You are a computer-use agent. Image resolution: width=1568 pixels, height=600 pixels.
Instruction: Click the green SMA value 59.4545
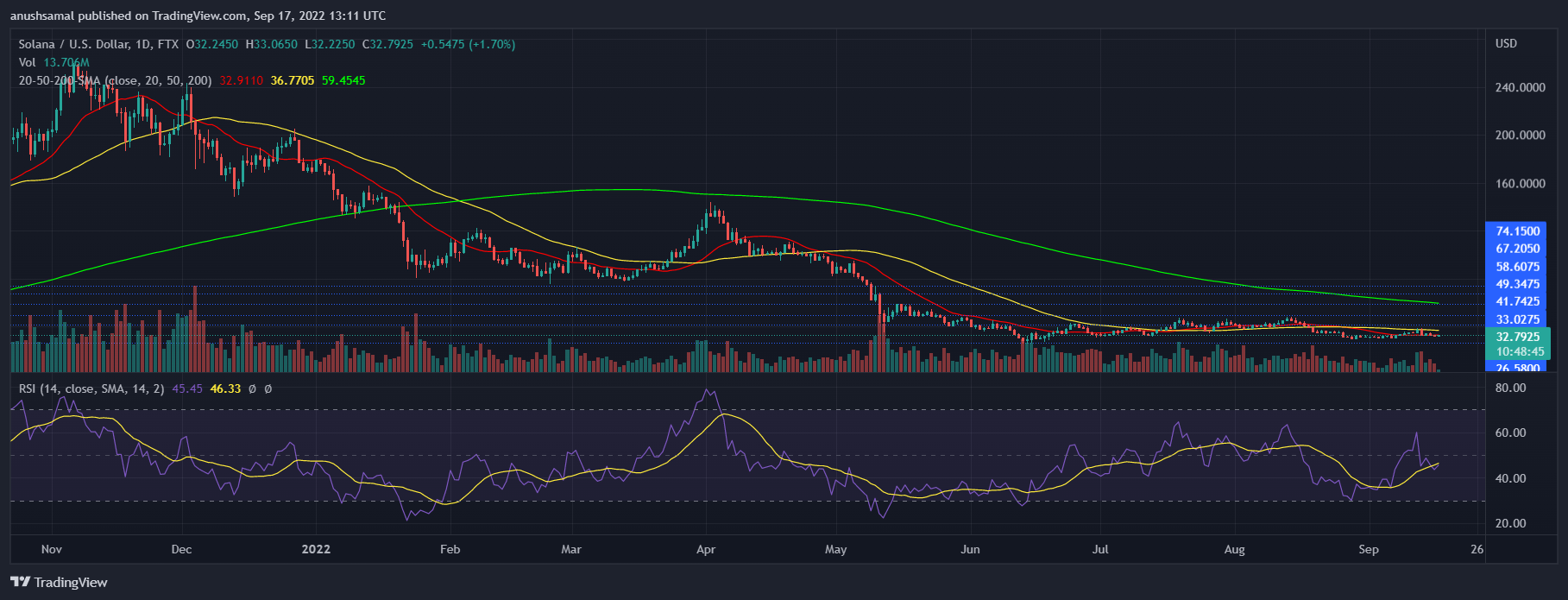click(343, 80)
